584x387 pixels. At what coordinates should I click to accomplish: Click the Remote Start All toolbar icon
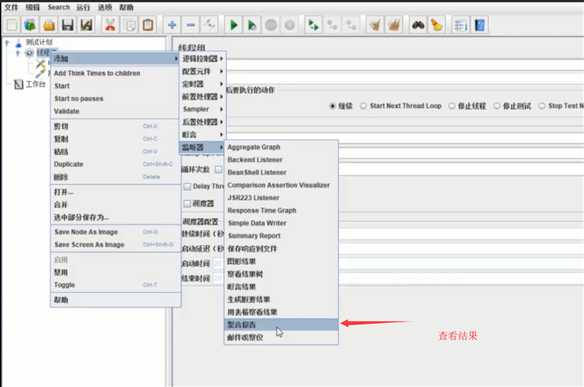click(313, 25)
